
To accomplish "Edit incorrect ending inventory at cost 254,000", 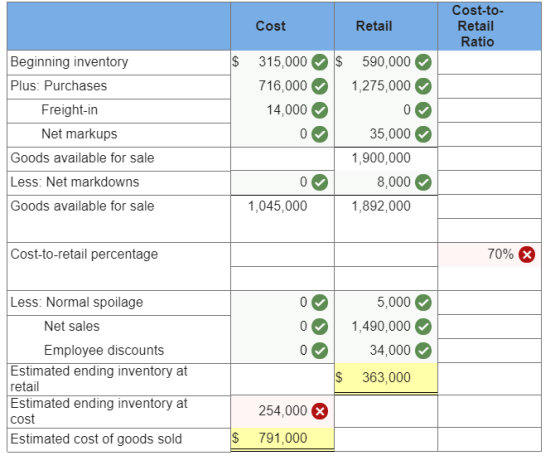I will click(282, 411).
